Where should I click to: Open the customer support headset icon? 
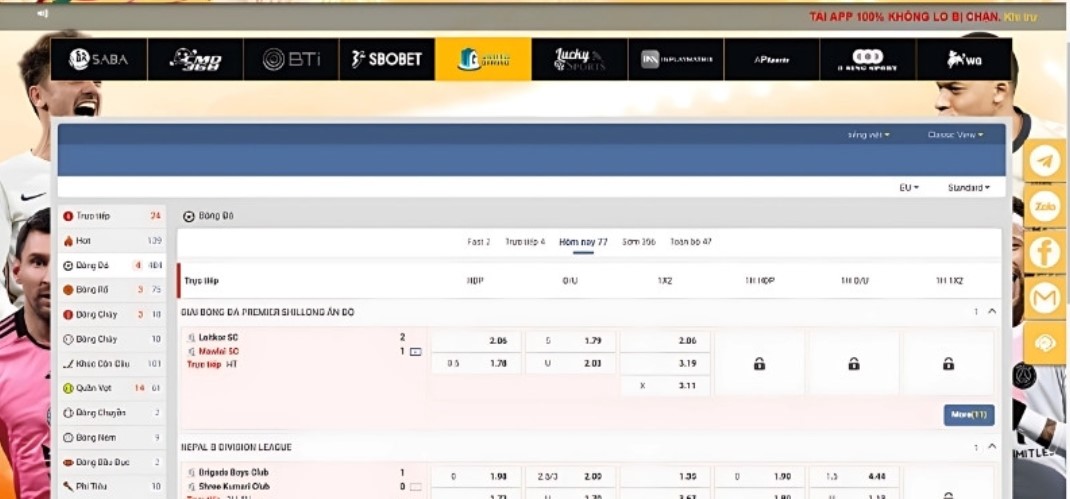click(x=1045, y=343)
